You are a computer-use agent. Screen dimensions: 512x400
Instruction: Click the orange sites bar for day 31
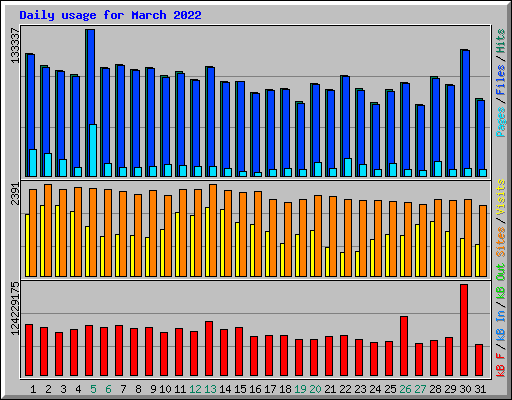tap(483, 241)
